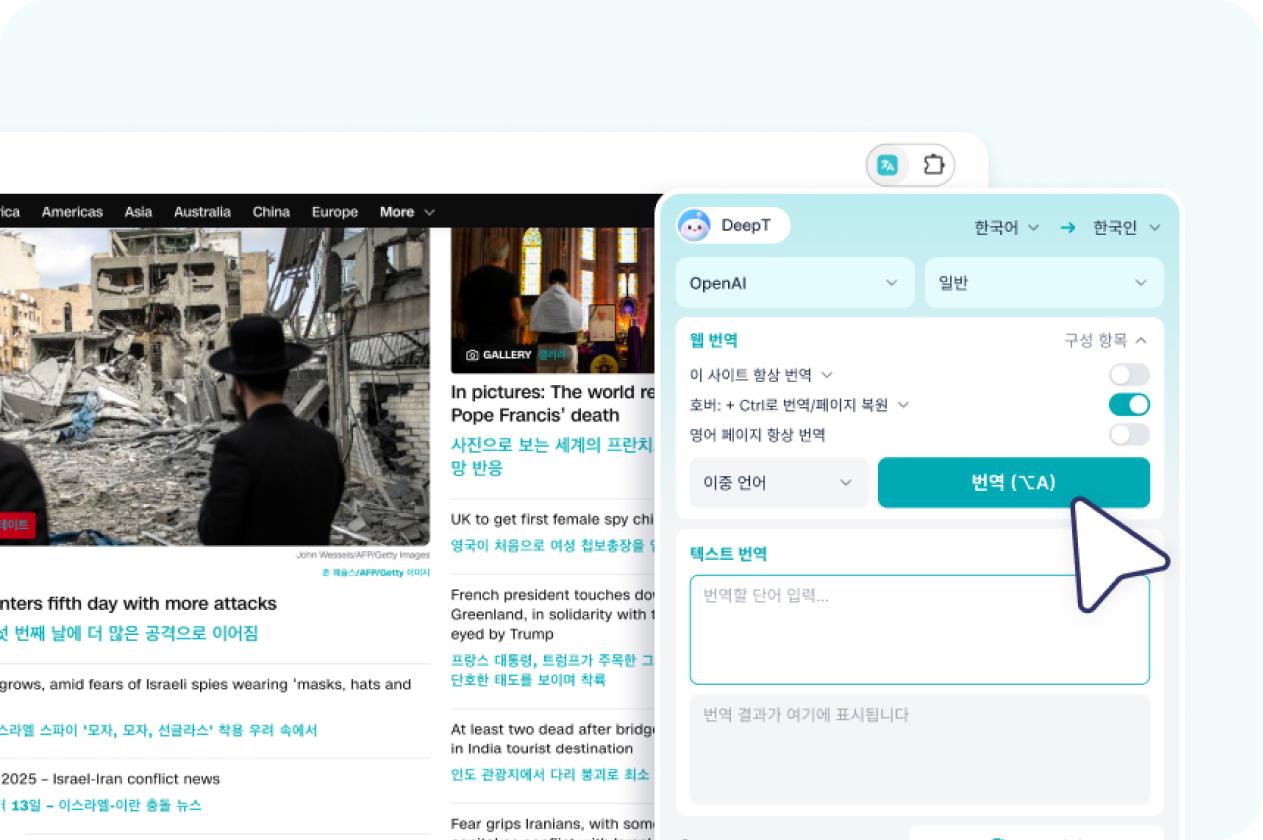Open French president Greenland story
The height and width of the screenshot is (840, 1263).
553,614
